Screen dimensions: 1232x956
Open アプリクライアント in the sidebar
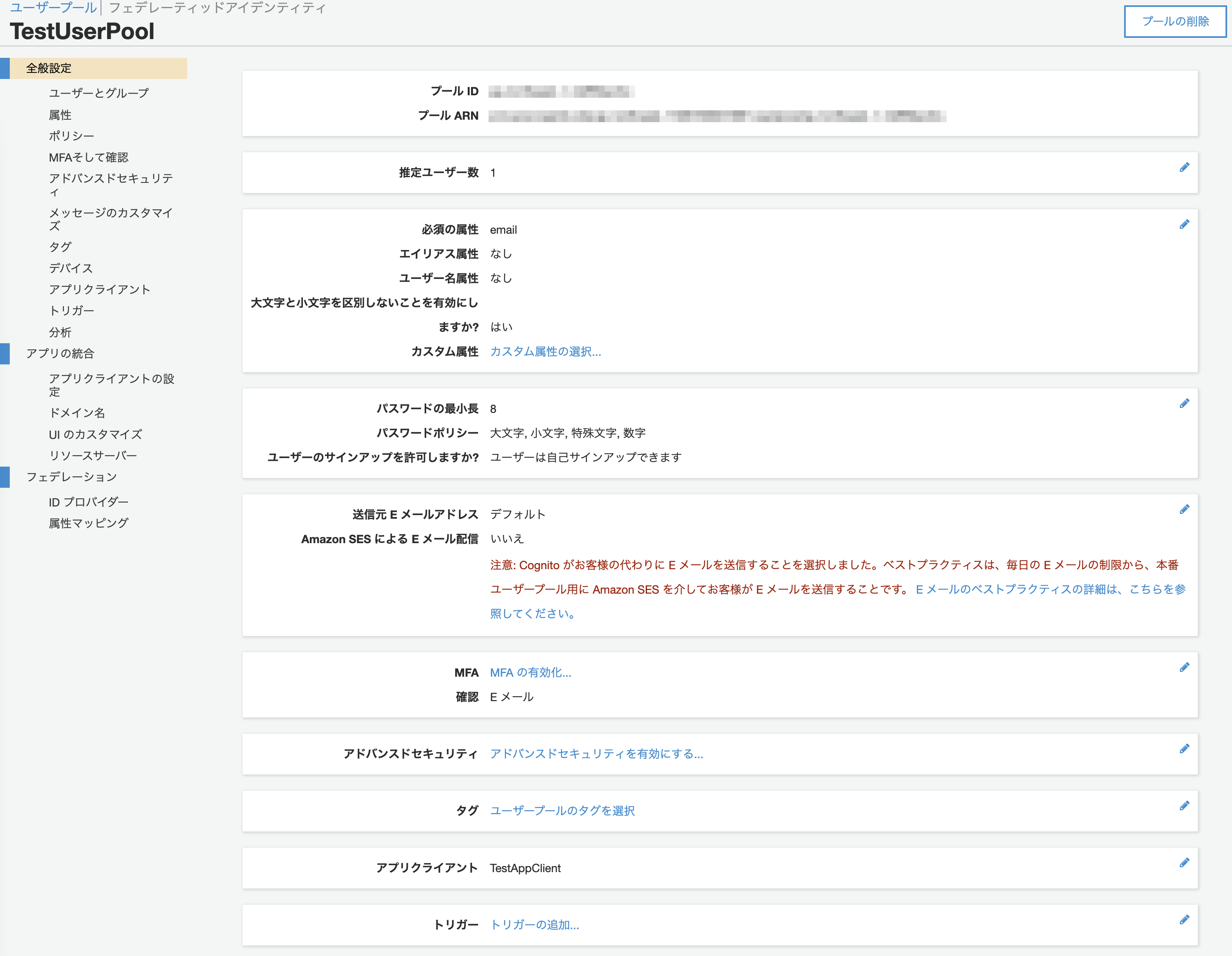[99, 289]
